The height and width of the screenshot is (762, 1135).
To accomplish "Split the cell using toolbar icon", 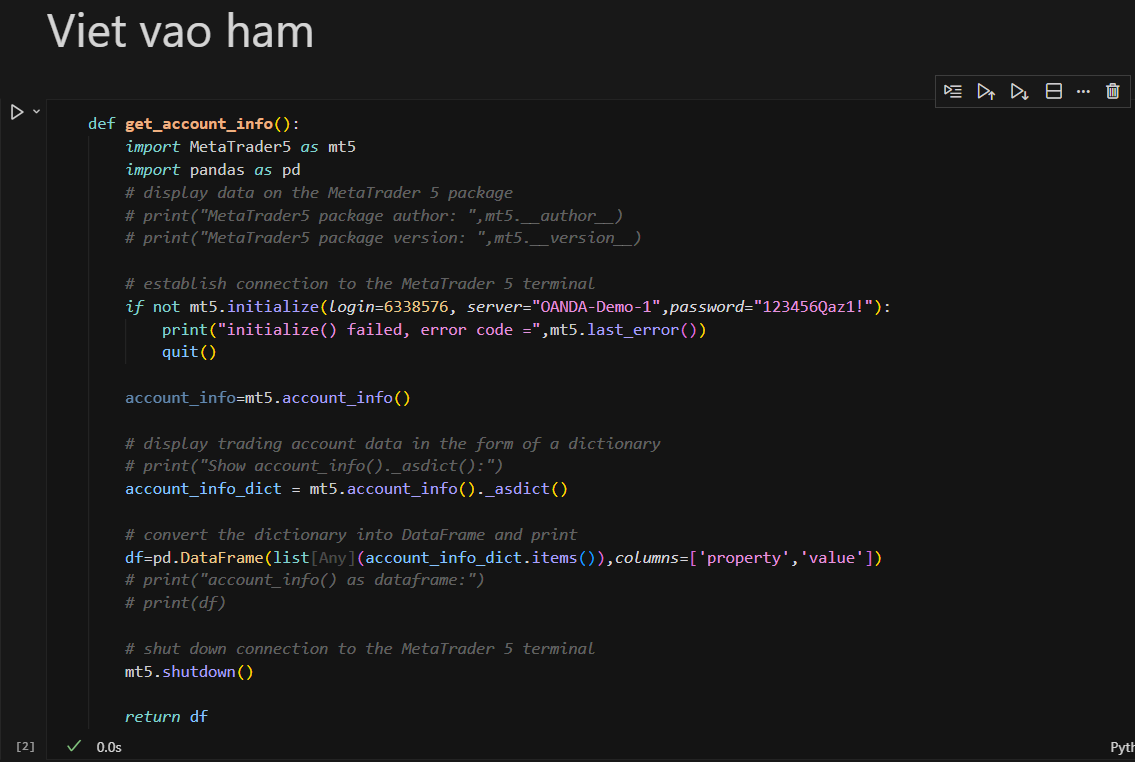I will 1053,92.
